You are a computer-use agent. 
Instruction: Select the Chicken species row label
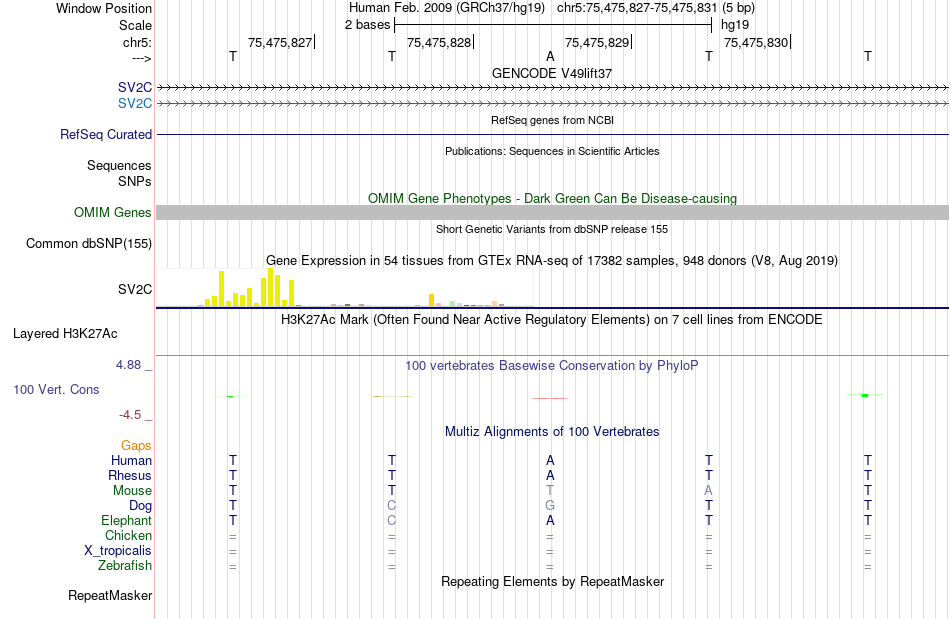pyautogui.click(x=128, y=536)
